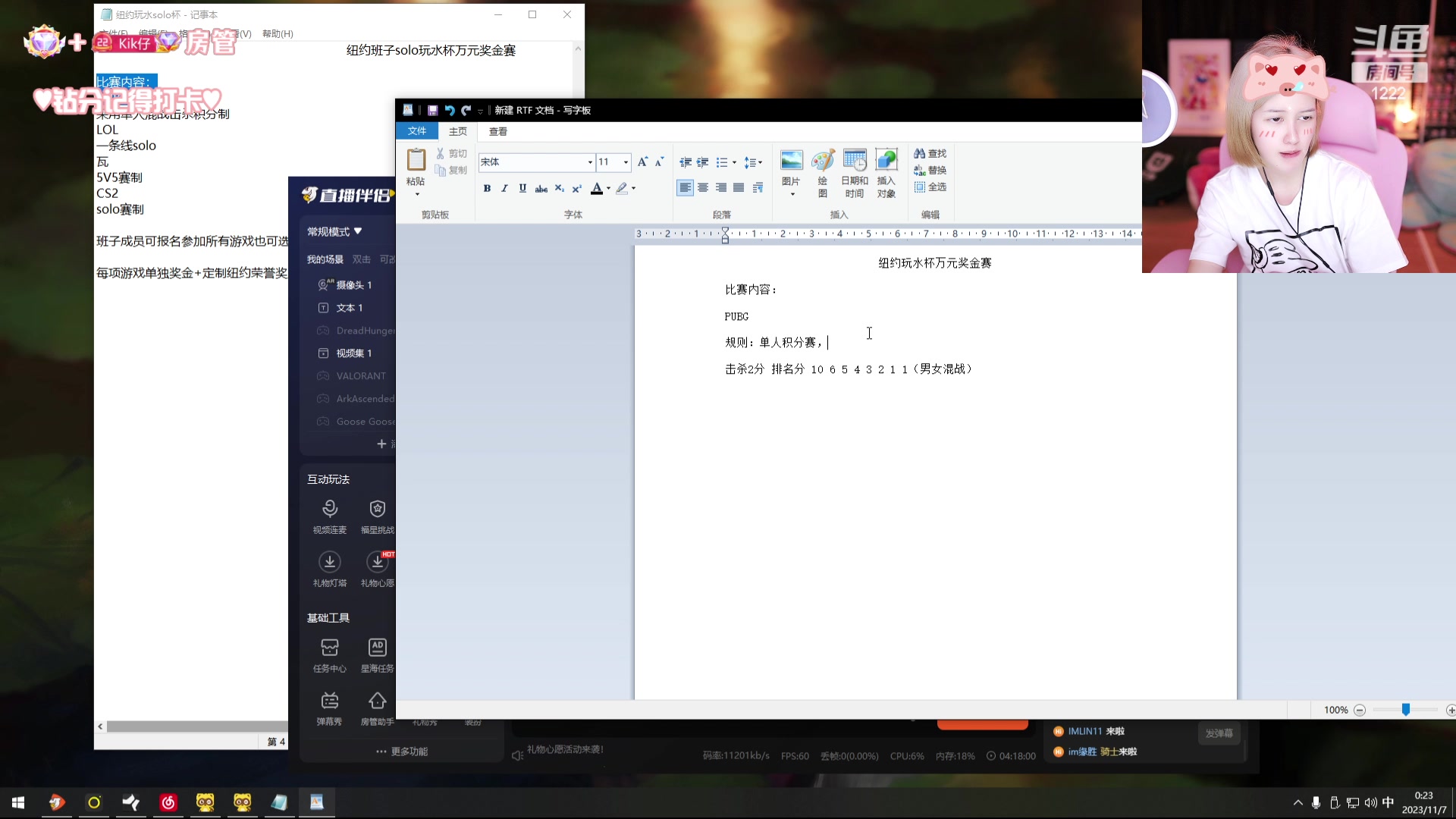Toggle subscript formatting
1456x819 pixels.
(559, 188)
